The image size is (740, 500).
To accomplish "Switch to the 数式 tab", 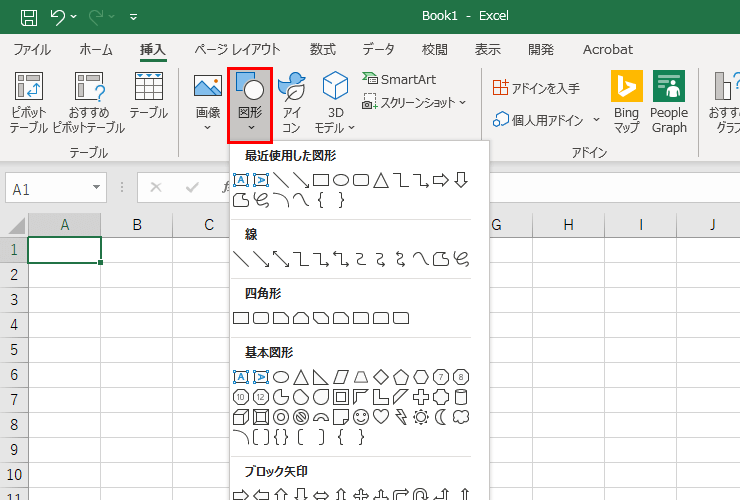I will pos(323,50).
